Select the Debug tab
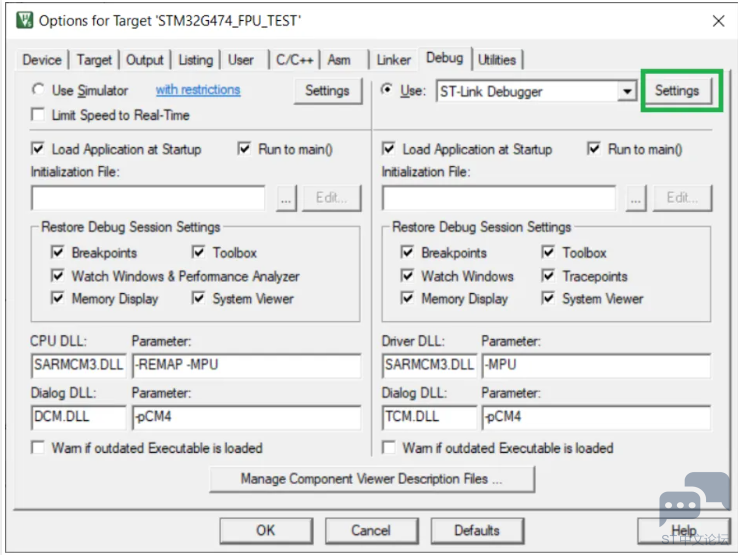Image resolution: width=738 pixels, height=555 pixels. [x=444, y=58]
